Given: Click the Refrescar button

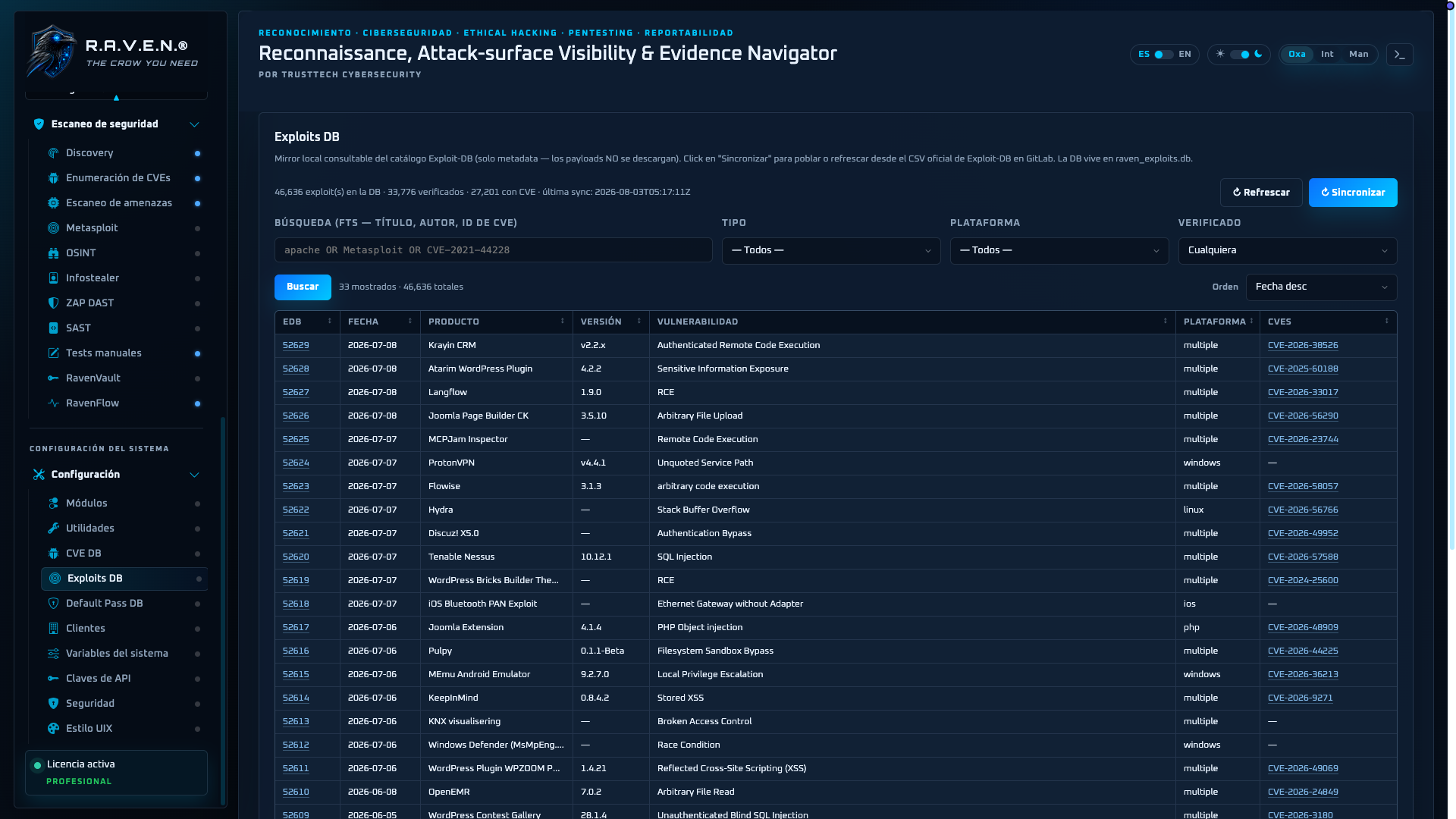Looking at the screenshot, I should (1261, 193).
